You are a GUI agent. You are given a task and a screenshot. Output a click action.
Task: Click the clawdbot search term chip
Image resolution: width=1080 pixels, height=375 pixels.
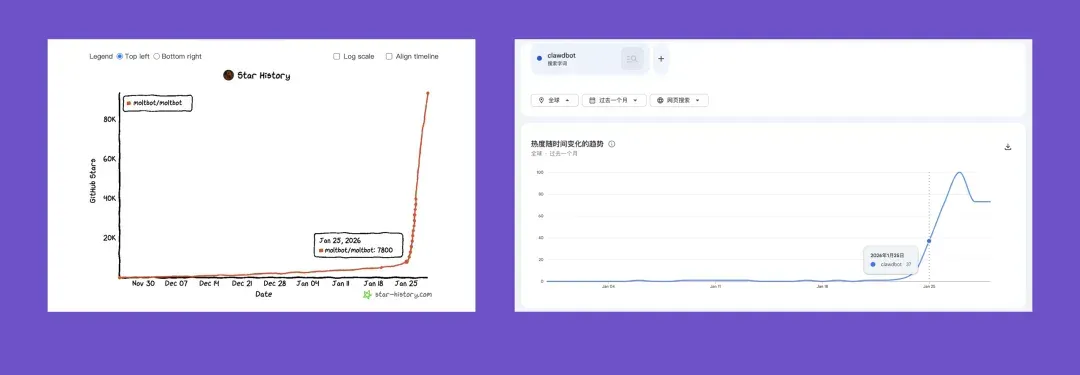(x=590, y=59)
